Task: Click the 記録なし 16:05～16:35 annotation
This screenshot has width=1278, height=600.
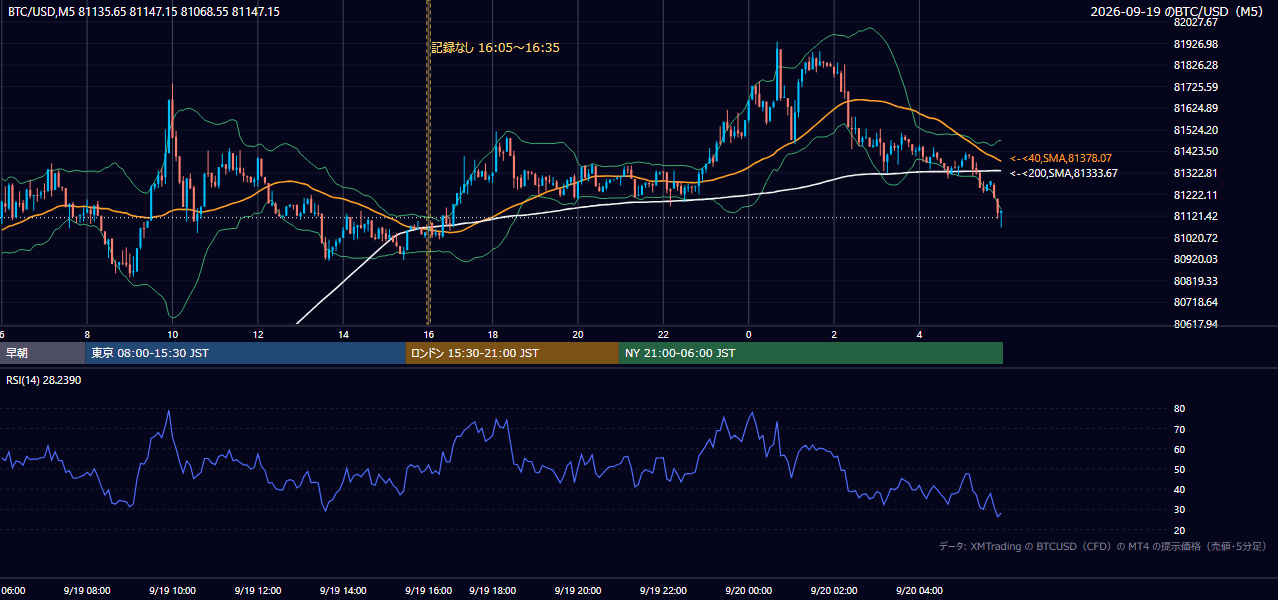Action: (x=495, y=47)
